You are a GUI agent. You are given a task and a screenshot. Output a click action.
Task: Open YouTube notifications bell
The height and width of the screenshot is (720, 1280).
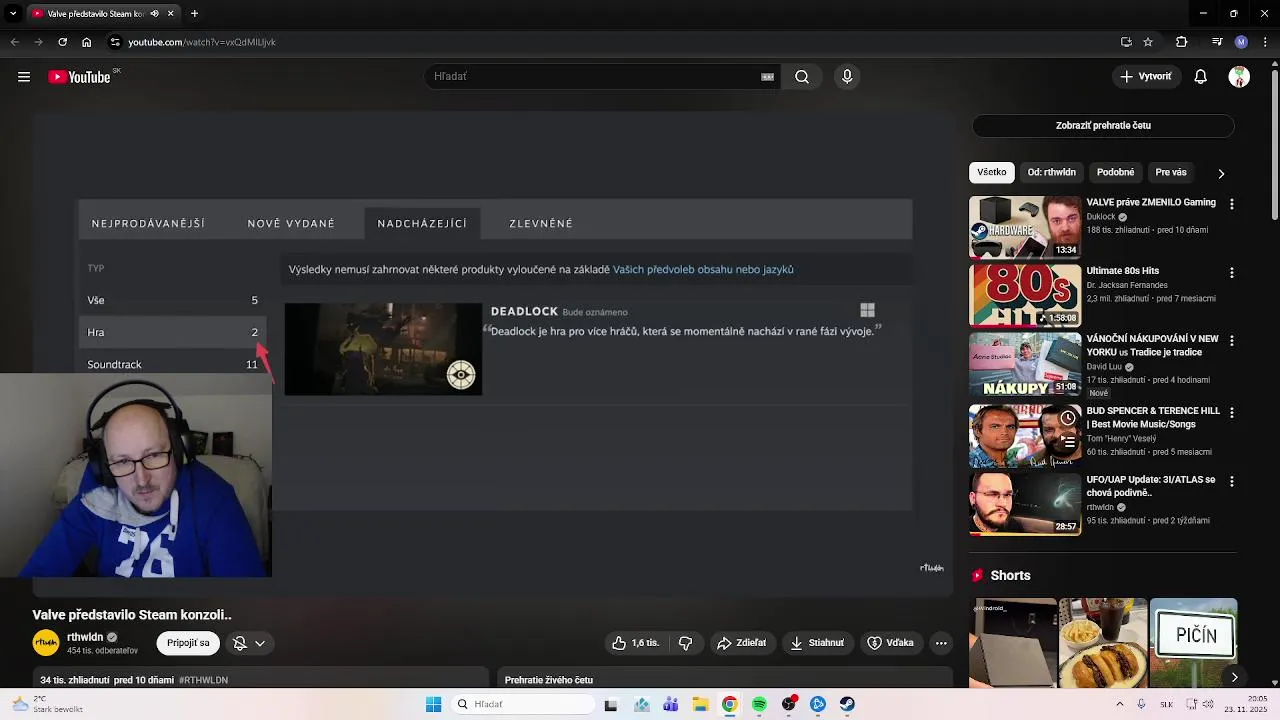[1201, 77]
